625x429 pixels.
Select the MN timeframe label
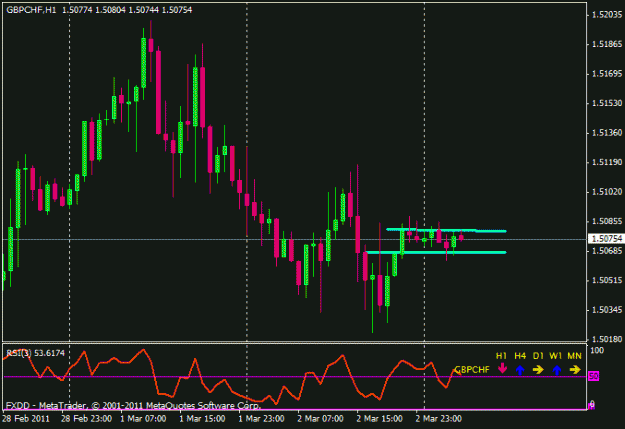pos(574,356)
